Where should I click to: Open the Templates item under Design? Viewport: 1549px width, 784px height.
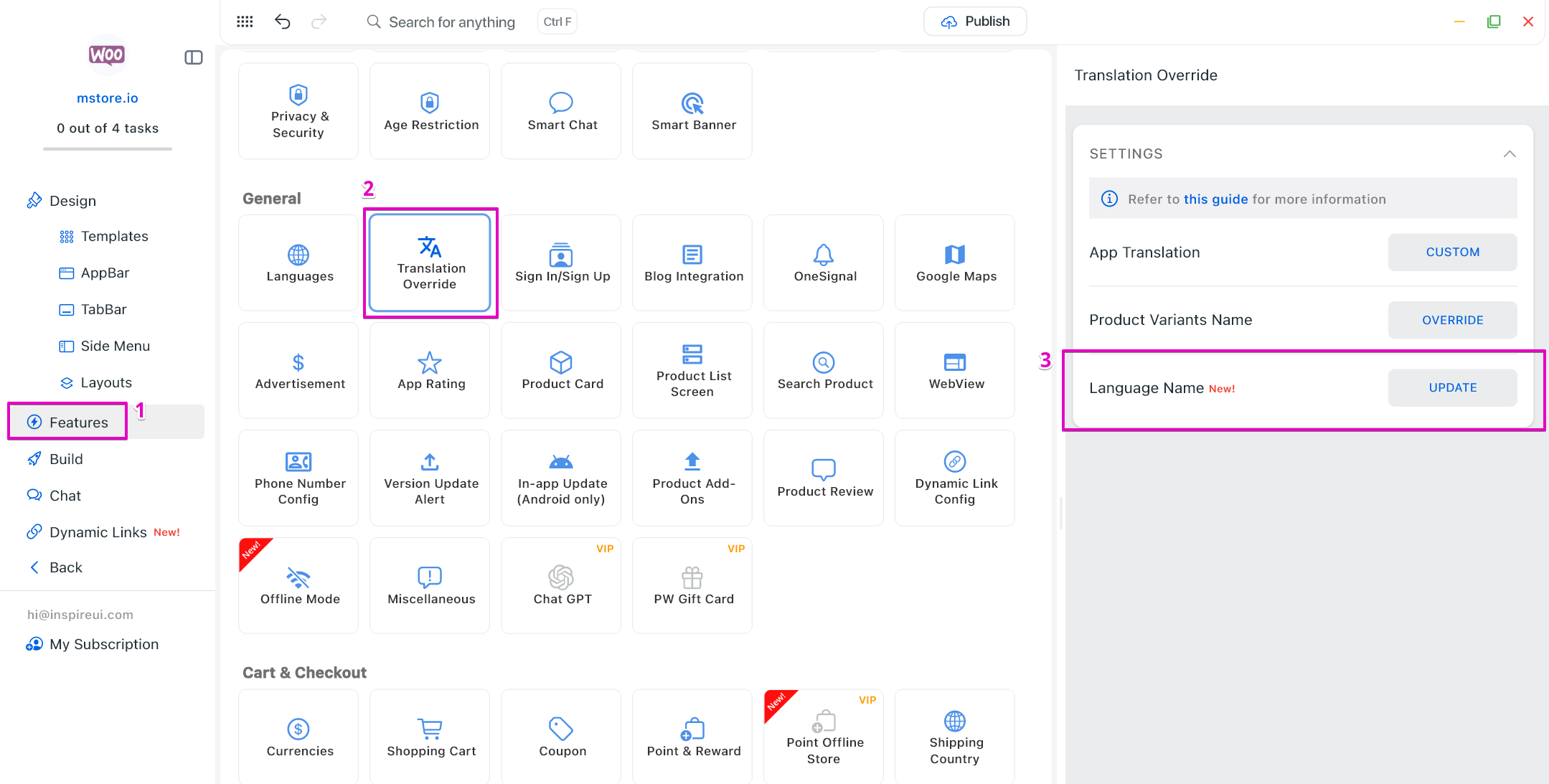[114, 236]
